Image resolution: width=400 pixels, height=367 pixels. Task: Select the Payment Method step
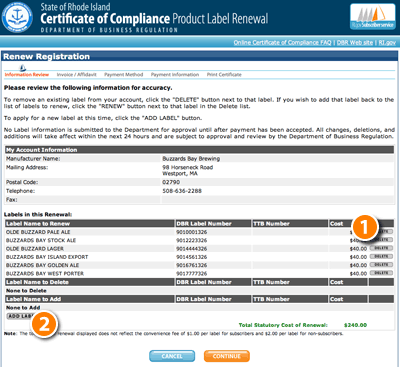pyautogui.click(x=124, y=75)
